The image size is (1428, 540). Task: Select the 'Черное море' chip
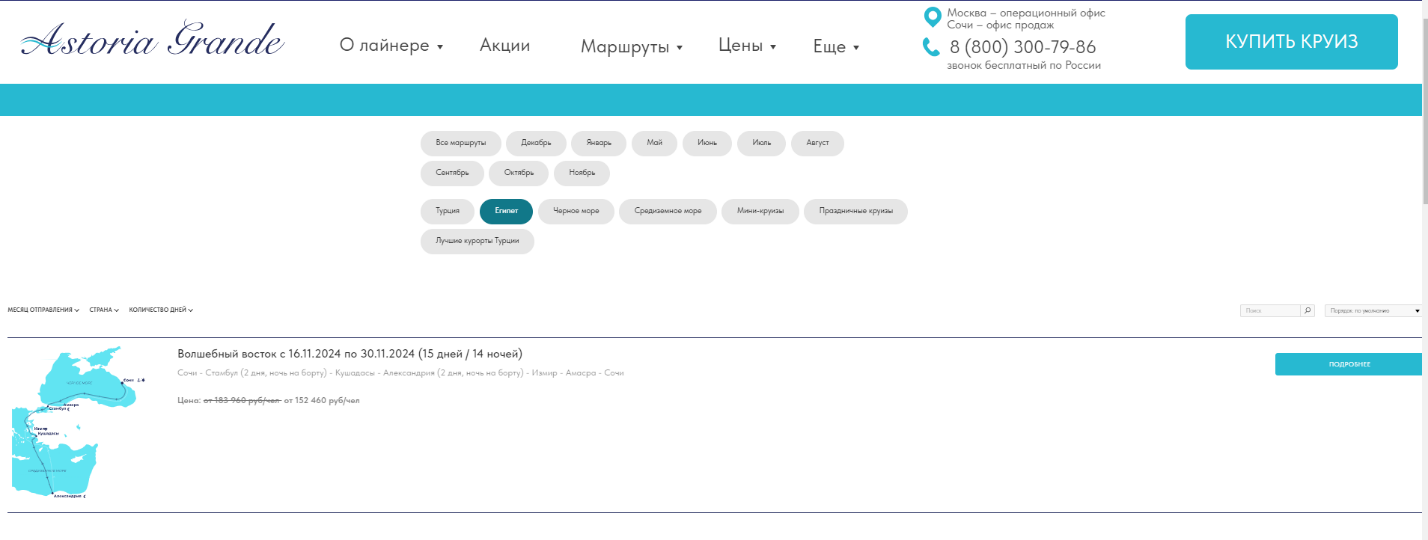click(x=576, y=212)
